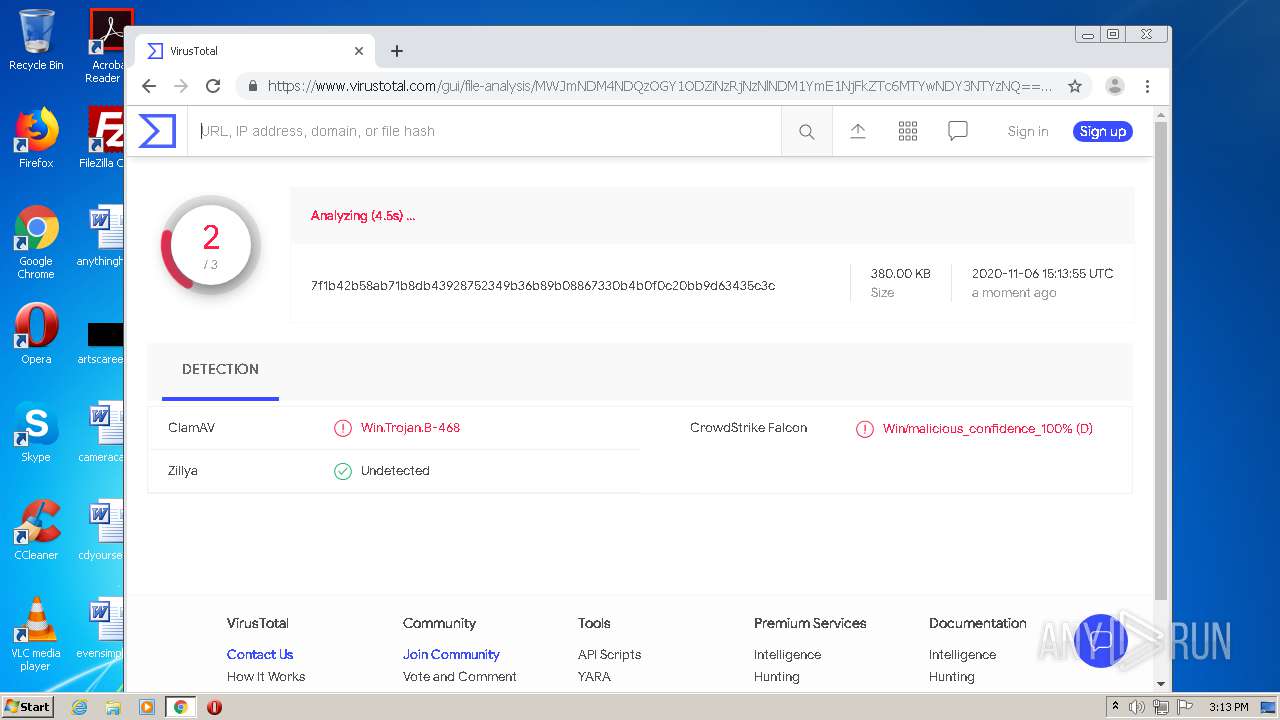Viewport: 1280px width, 720px height.
Task: Open the API Scripts link
Action: (609, 655)
